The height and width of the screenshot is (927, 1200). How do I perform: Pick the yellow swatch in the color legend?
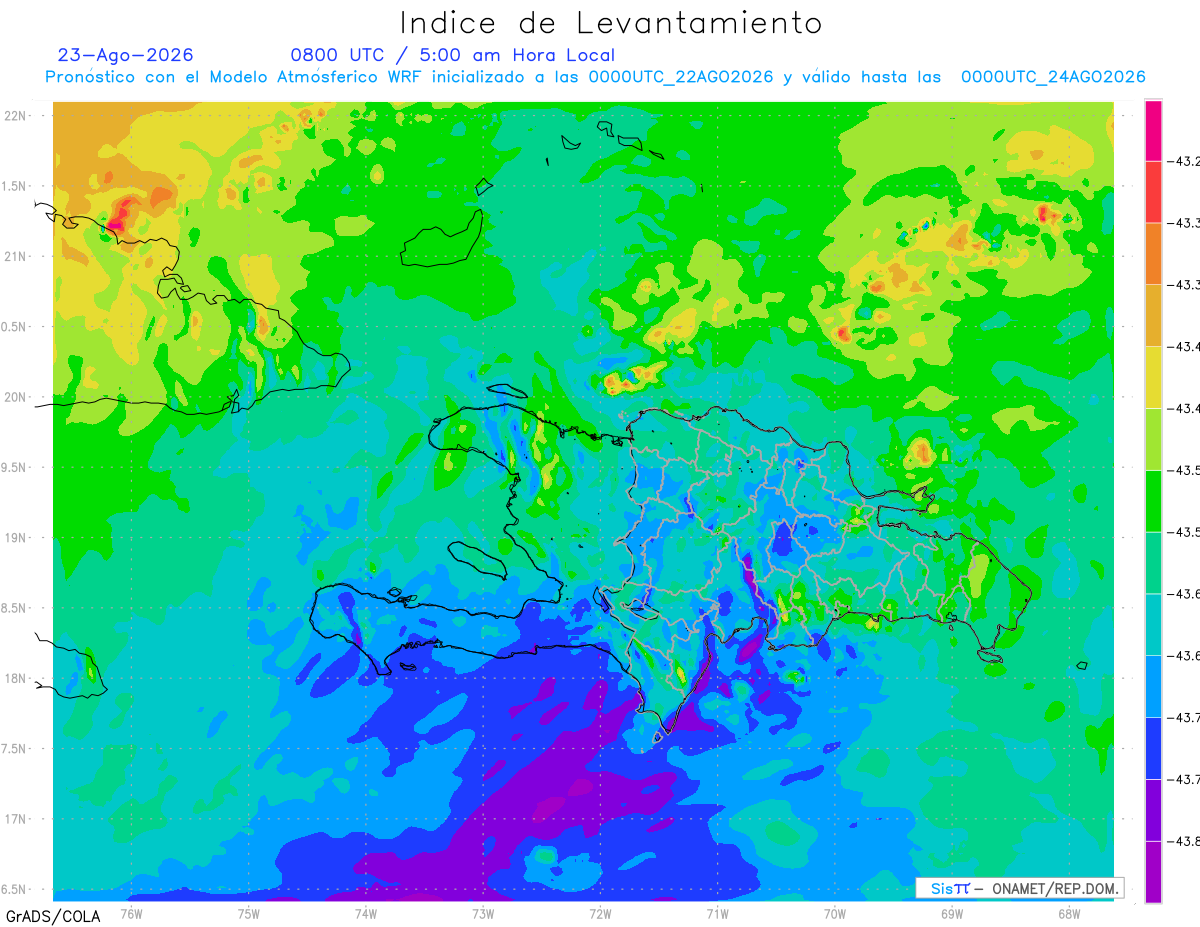point(1153,377)
